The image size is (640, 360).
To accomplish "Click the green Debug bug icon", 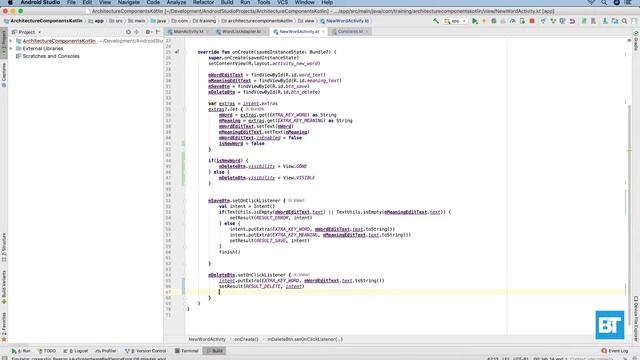I will coord(493,21).
